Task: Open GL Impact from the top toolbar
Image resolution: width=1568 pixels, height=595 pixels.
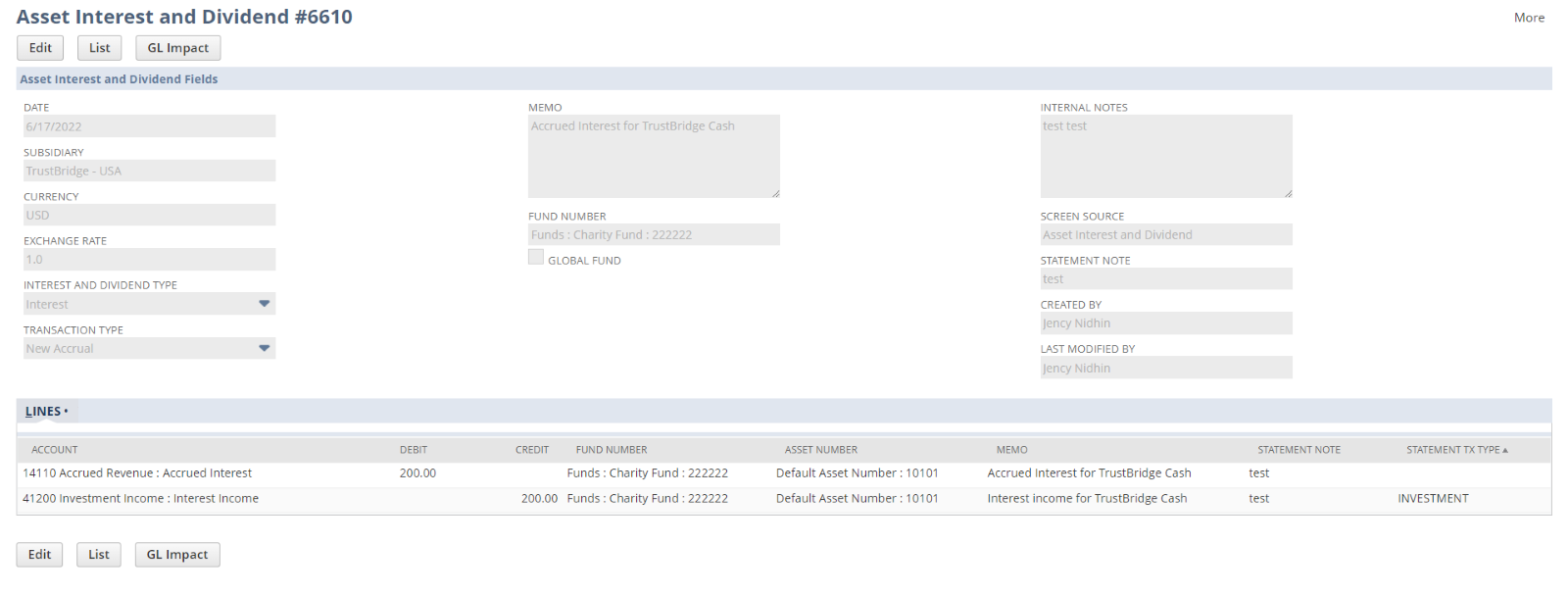Action: point(177,48)
